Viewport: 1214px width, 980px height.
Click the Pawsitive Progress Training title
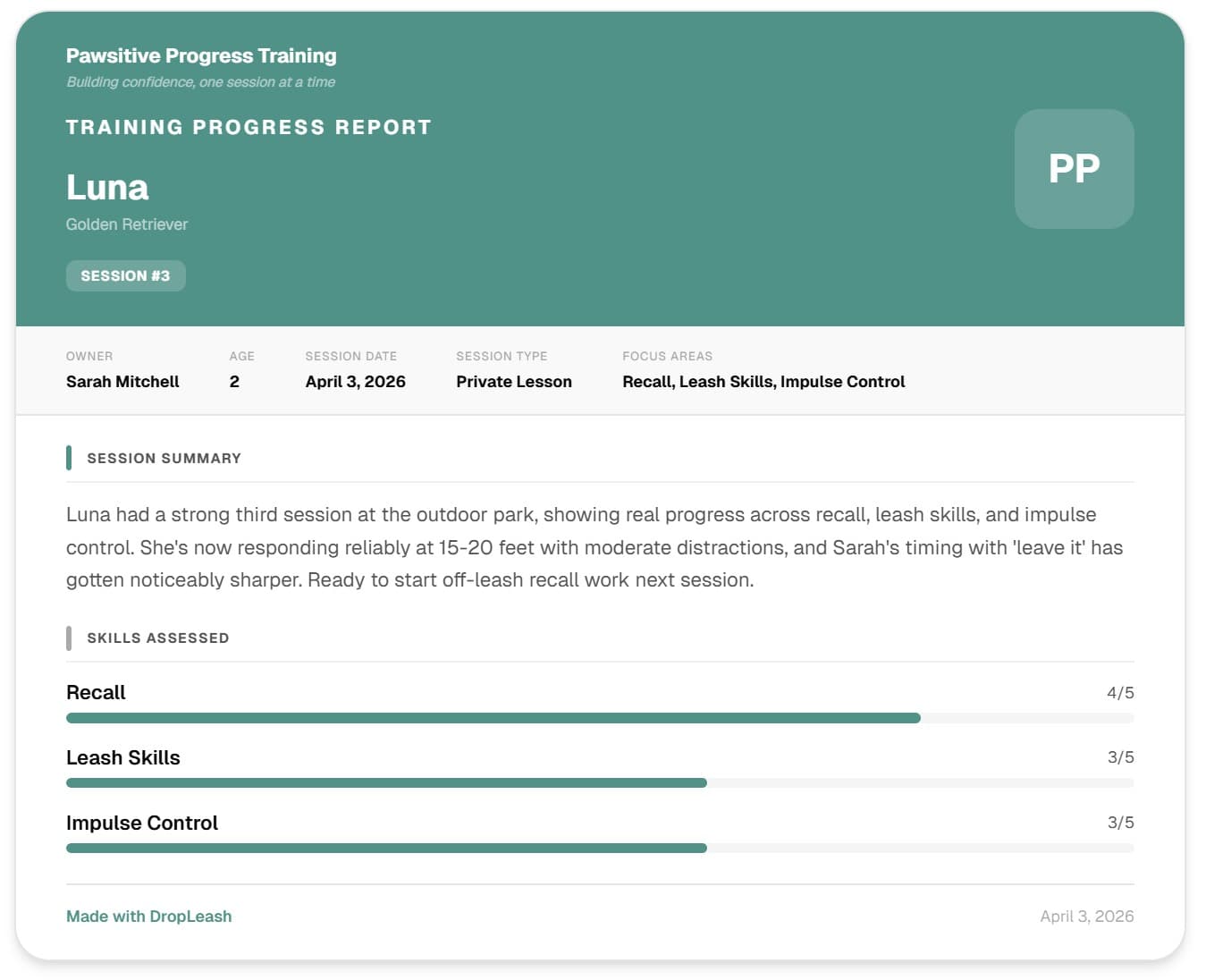click(201, 55)
